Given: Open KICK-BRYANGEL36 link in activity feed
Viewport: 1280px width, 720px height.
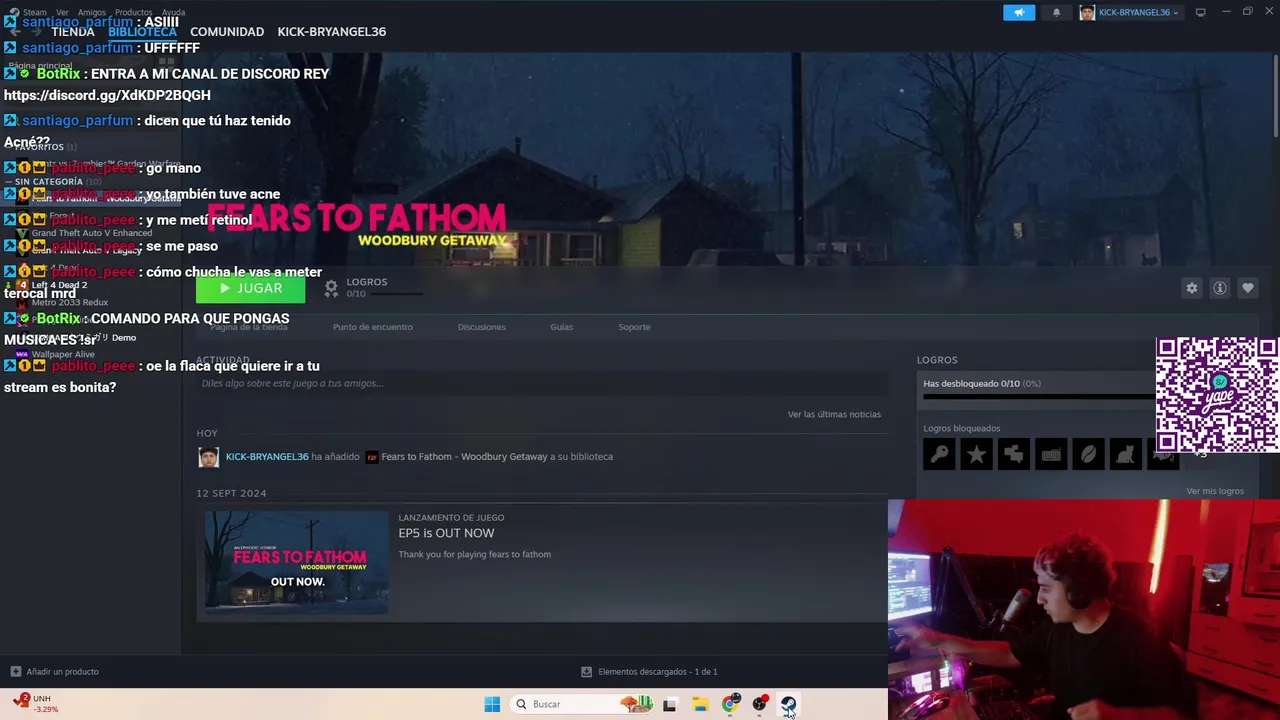Looking at the screenshot, I should 267,457.
